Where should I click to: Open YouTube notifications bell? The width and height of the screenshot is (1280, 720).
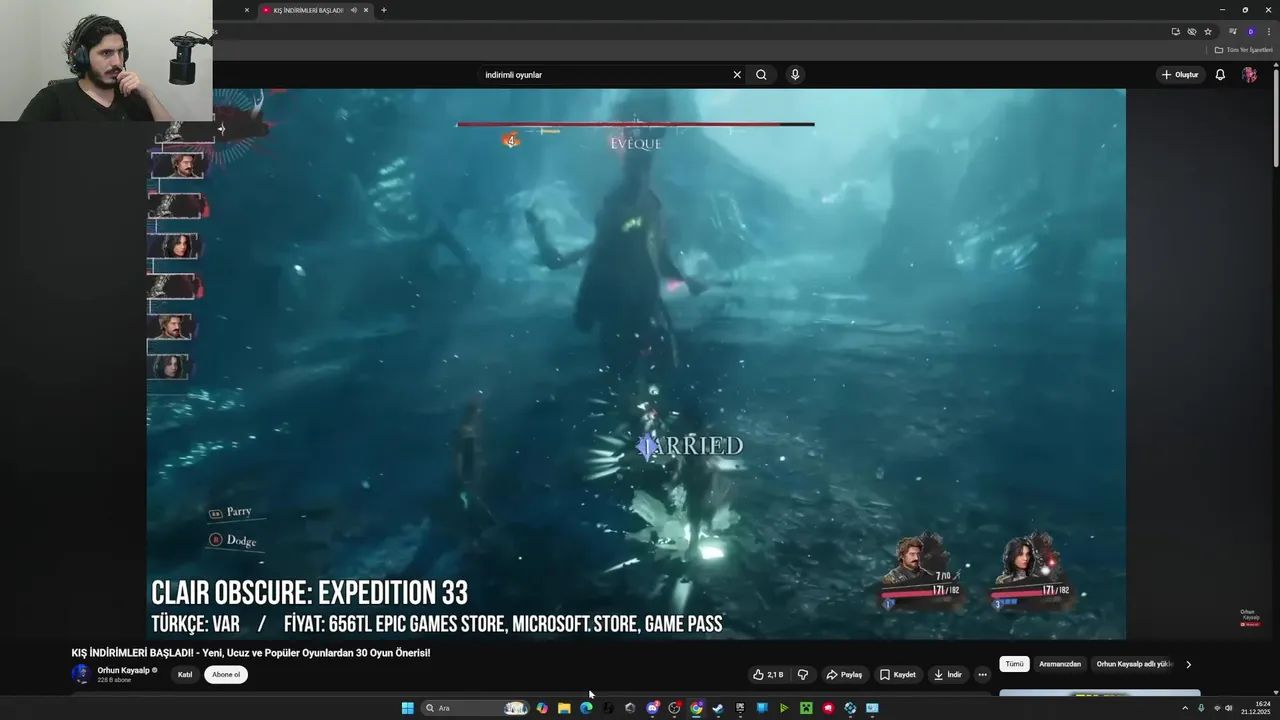coord(1220,75)
